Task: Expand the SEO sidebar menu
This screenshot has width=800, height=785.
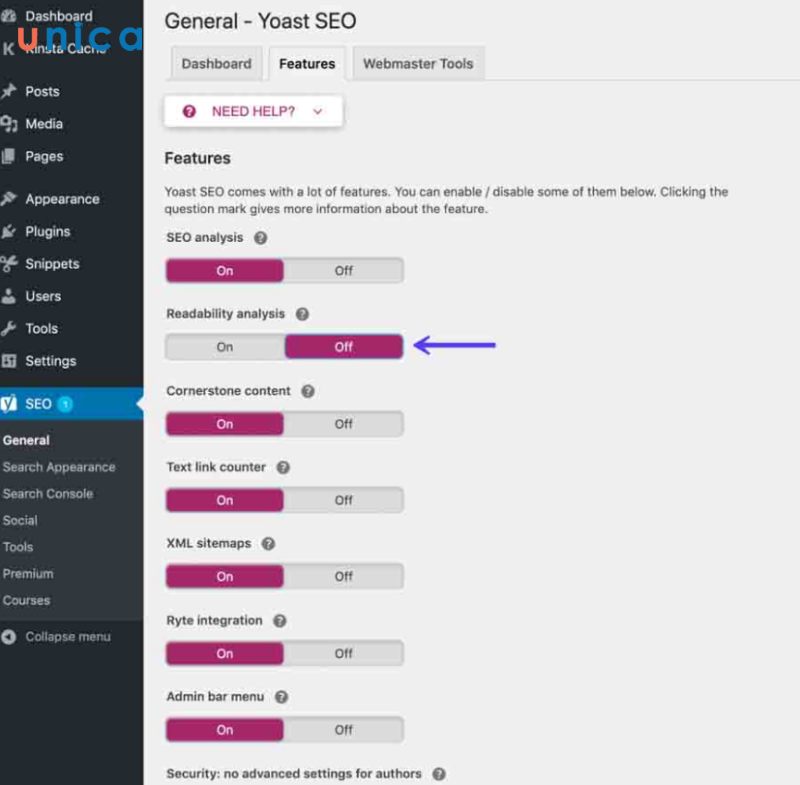Action: (38, 404)
